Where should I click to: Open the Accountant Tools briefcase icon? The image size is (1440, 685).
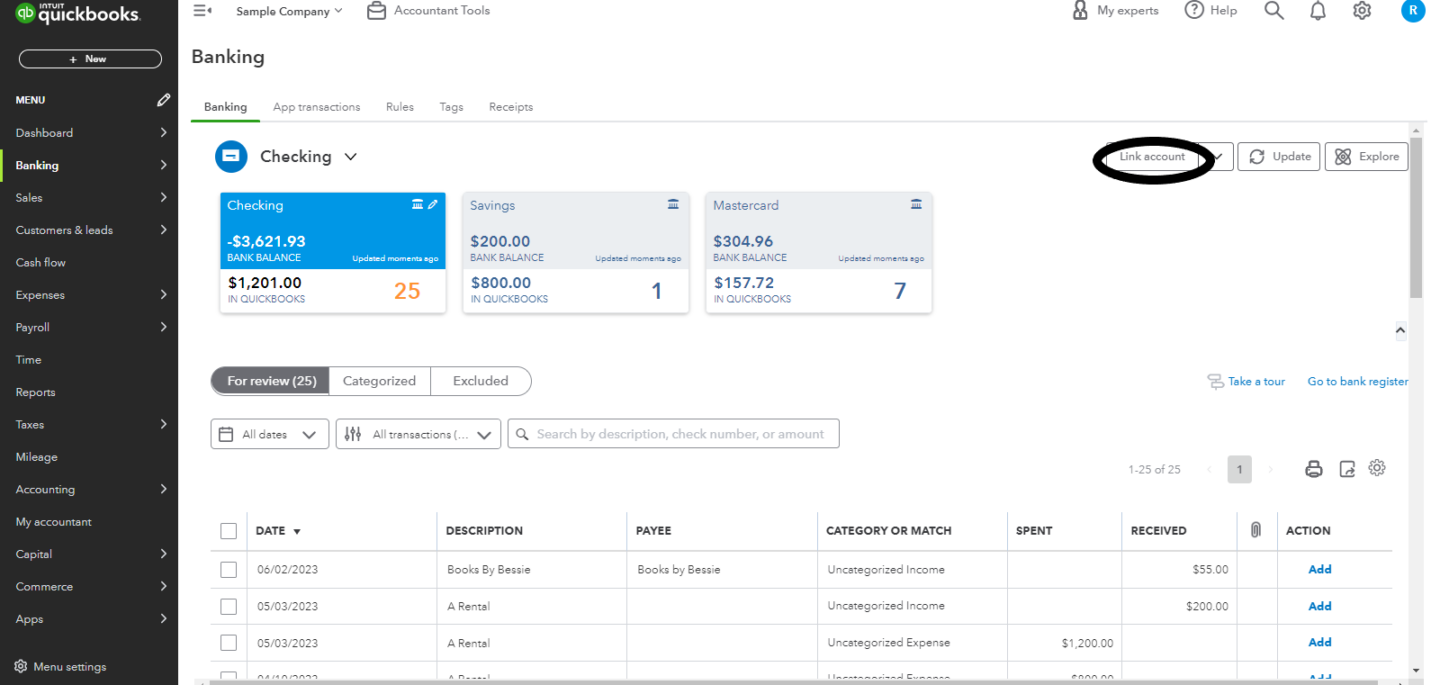click(x=376, y=11)
